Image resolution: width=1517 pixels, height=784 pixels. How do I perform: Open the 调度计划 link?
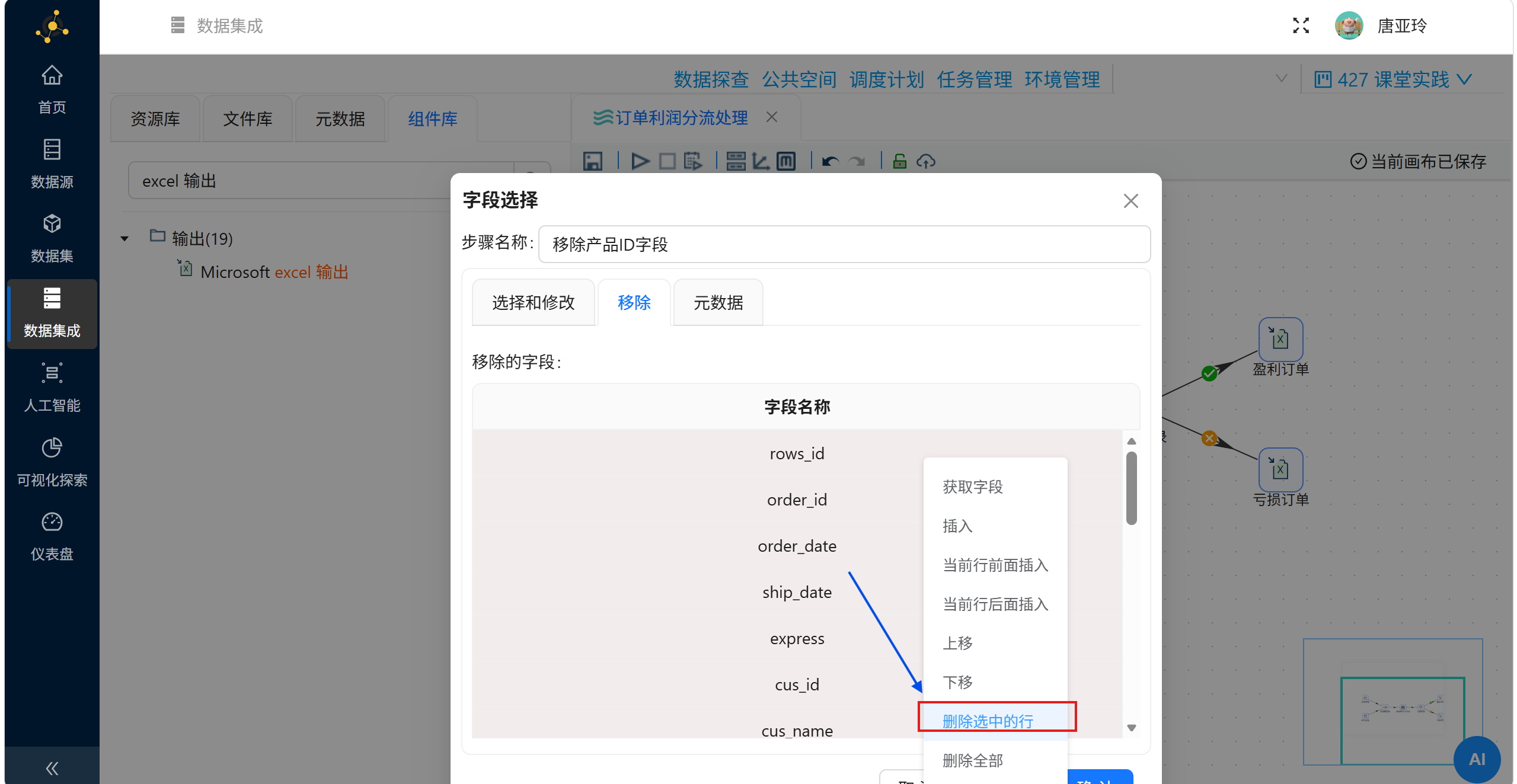[x=886, y=79]
